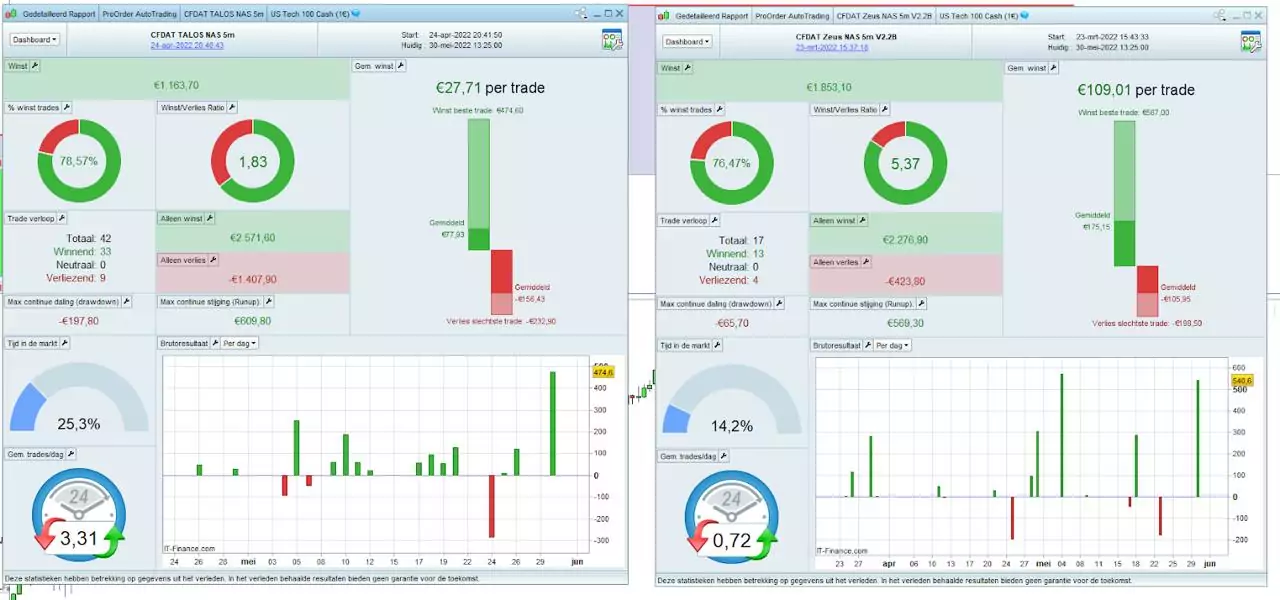Click the €2.571,60 winners-only amount
The width and height of the screenshot is (1280, 600).
click(x=252, y=237)
